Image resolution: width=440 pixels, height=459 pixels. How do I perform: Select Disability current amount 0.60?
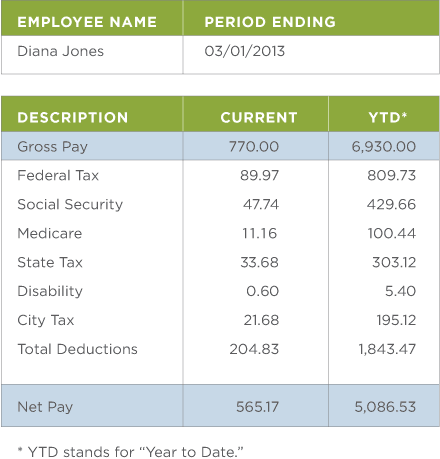coord(262,291)
